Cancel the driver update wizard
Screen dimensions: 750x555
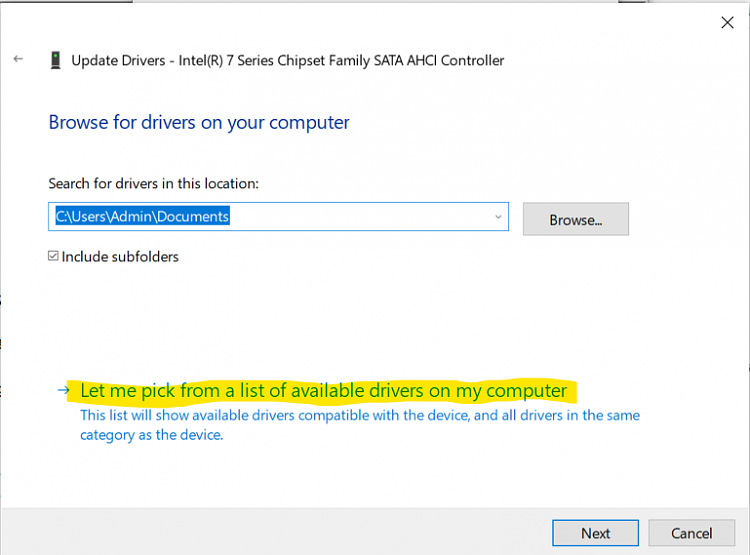pyautogui.click(x=692, y=533)
